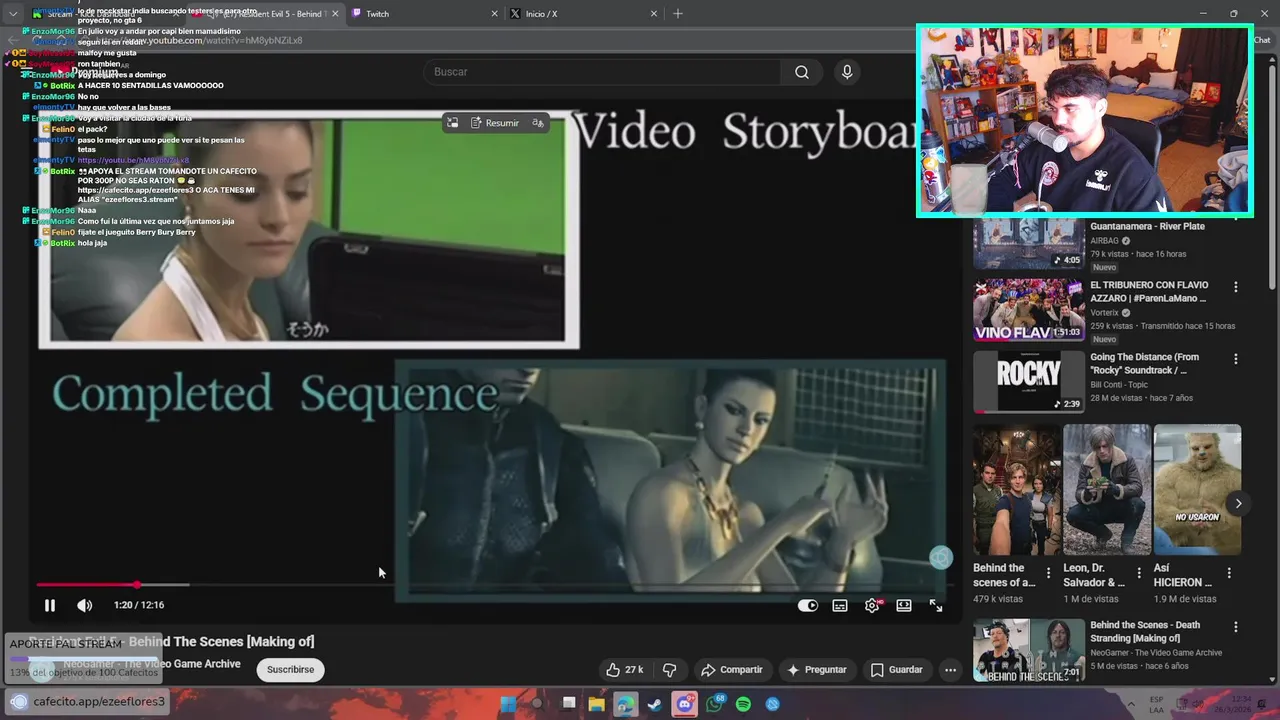Open options for El Tribunero con Flavio Azzaro
The width and height of the screenshot is (1280, 720).
click(x=1236, y=287)
